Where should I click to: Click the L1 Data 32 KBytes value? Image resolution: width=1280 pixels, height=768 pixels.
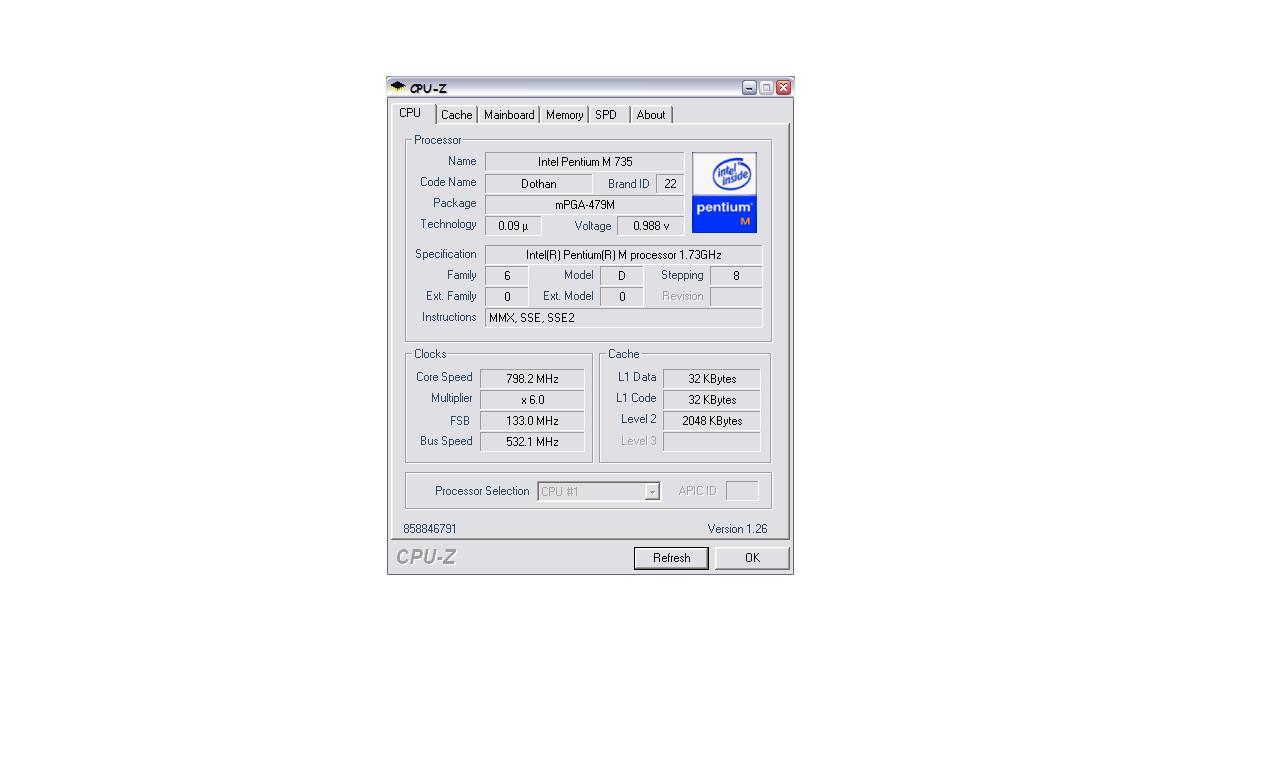coord(711,379)
